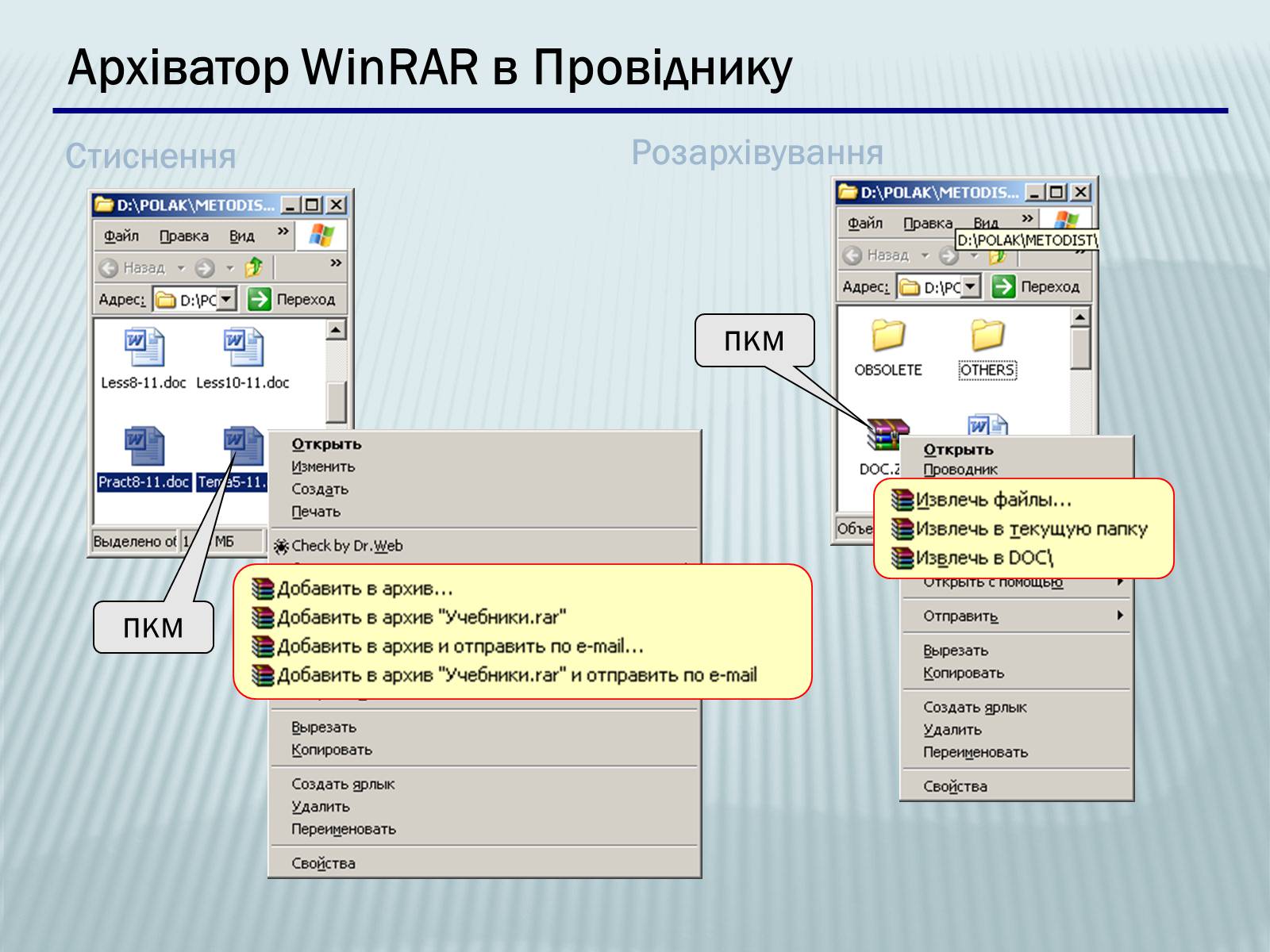Open Файл menu in left window
The height and width of the screenshot is (952, 1270).
click(x=121, y=236)
